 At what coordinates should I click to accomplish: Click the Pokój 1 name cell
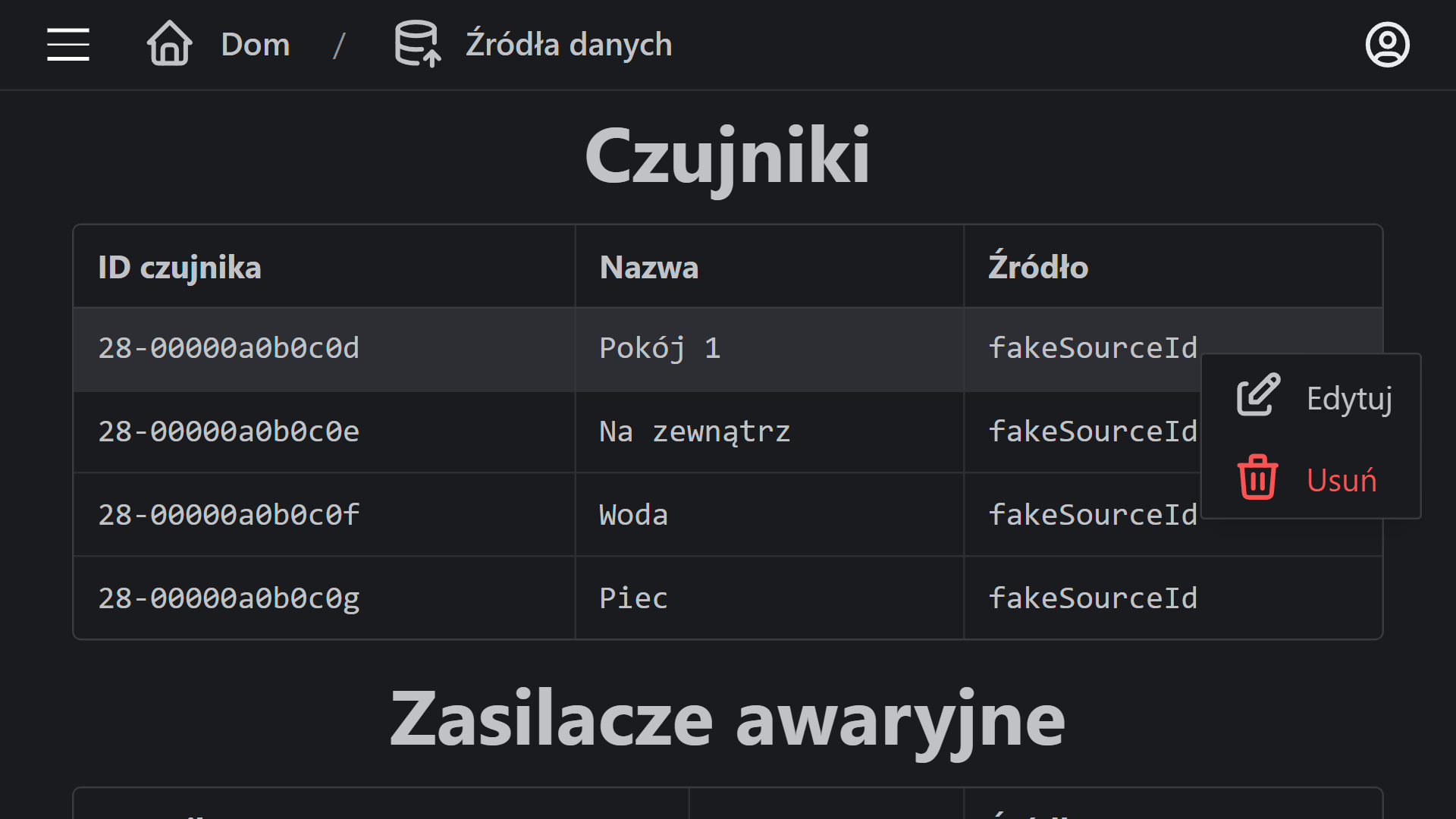[x=769, y=349]
